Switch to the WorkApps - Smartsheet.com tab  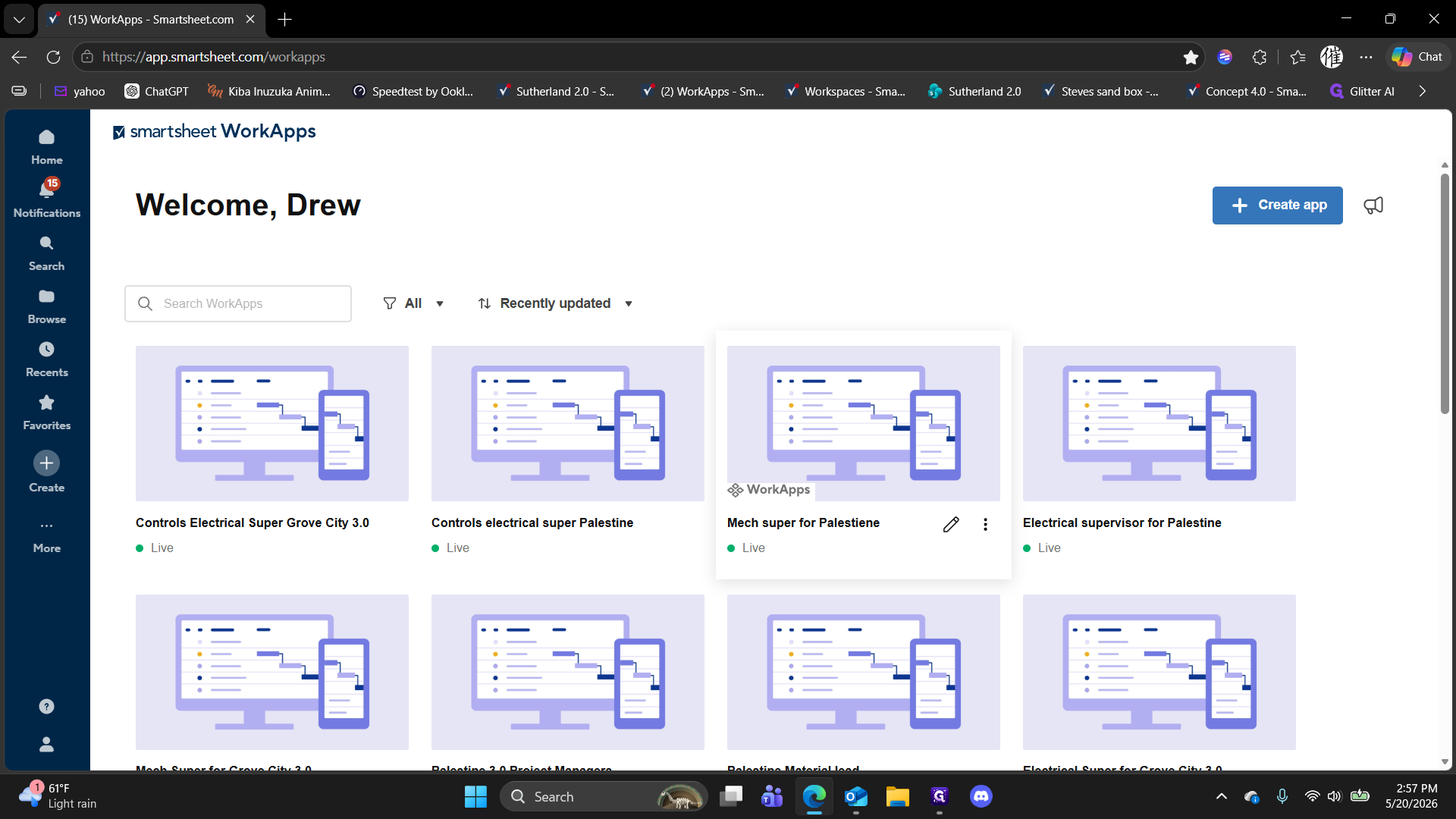tap(151, 20)
